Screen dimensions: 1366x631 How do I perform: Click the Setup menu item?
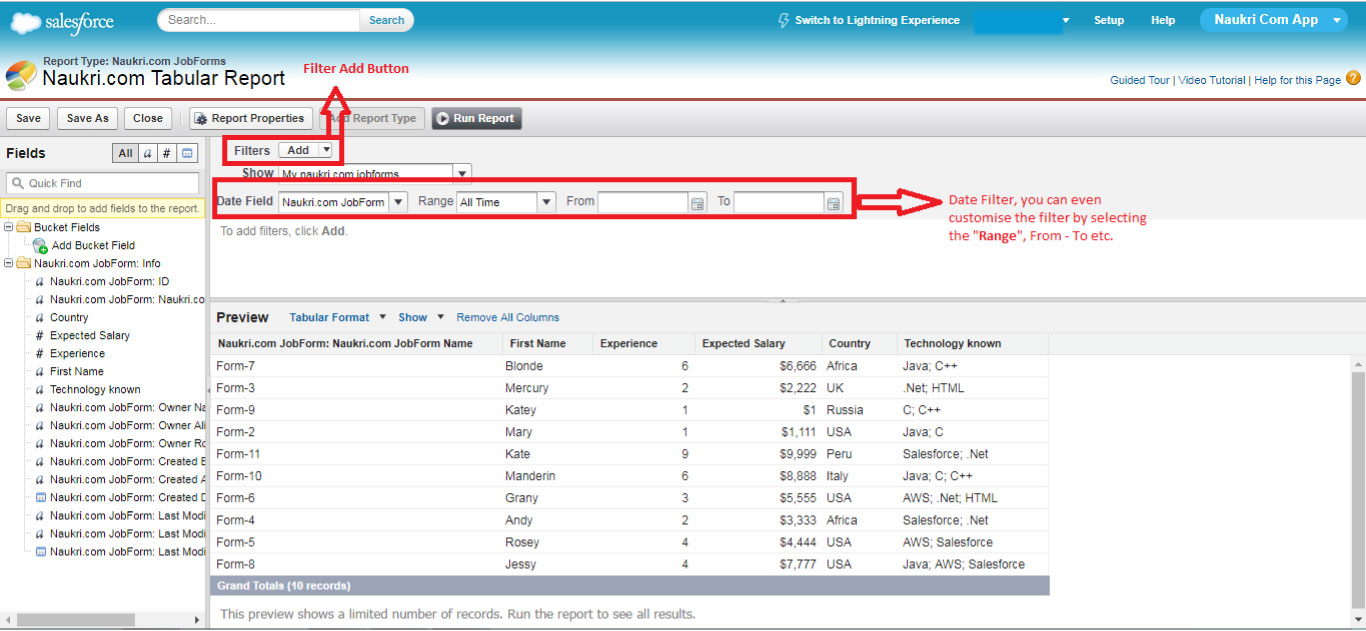(x=1109, y=19)
